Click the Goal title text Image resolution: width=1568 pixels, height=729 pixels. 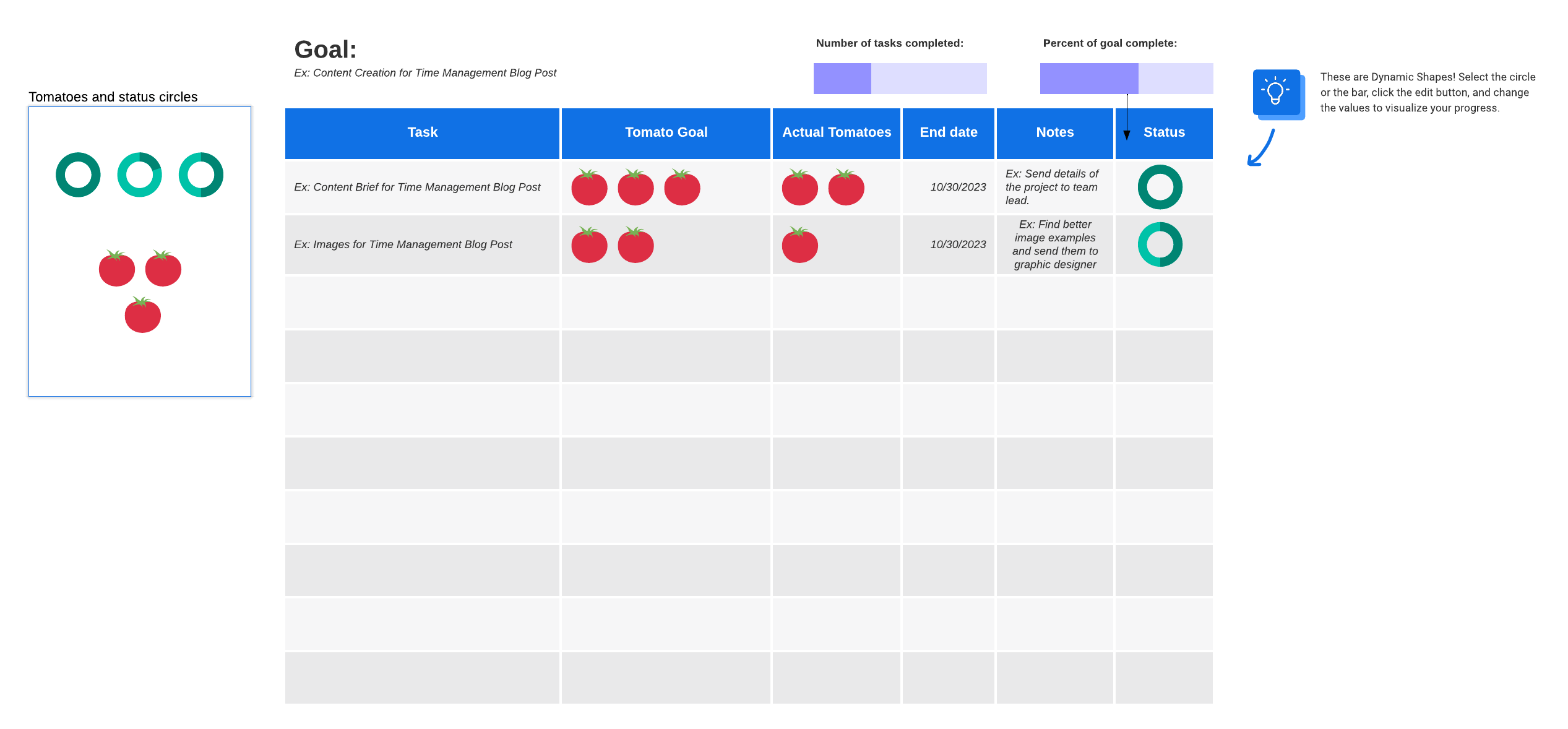pos(325,50)
